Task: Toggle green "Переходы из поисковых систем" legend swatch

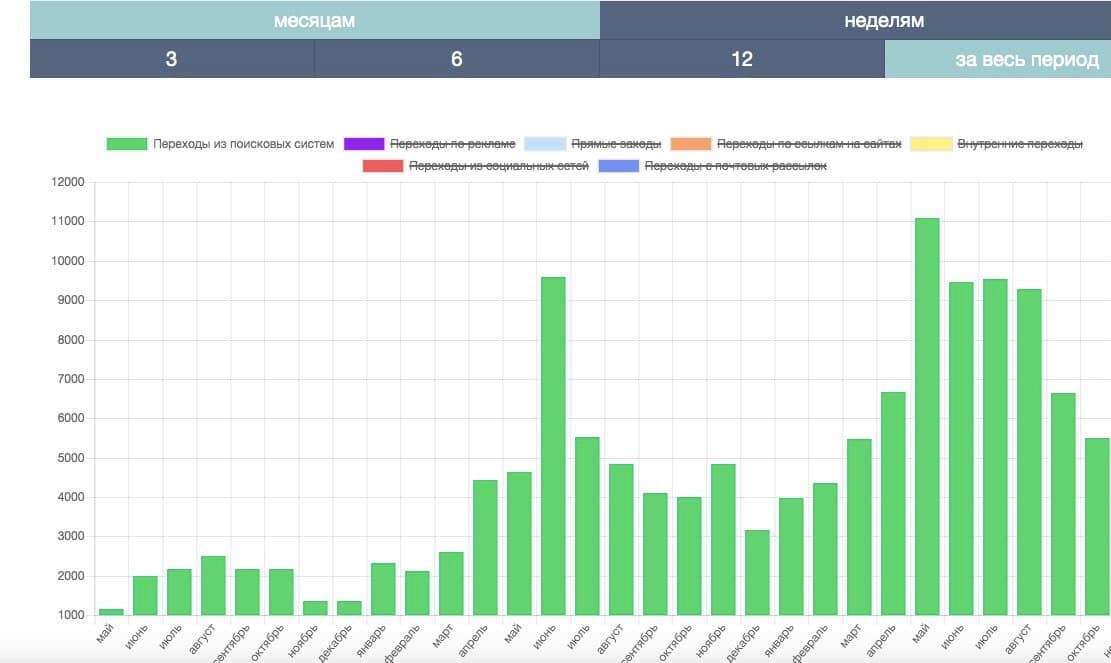Action: pyautogui.click(x=127, y=144)
